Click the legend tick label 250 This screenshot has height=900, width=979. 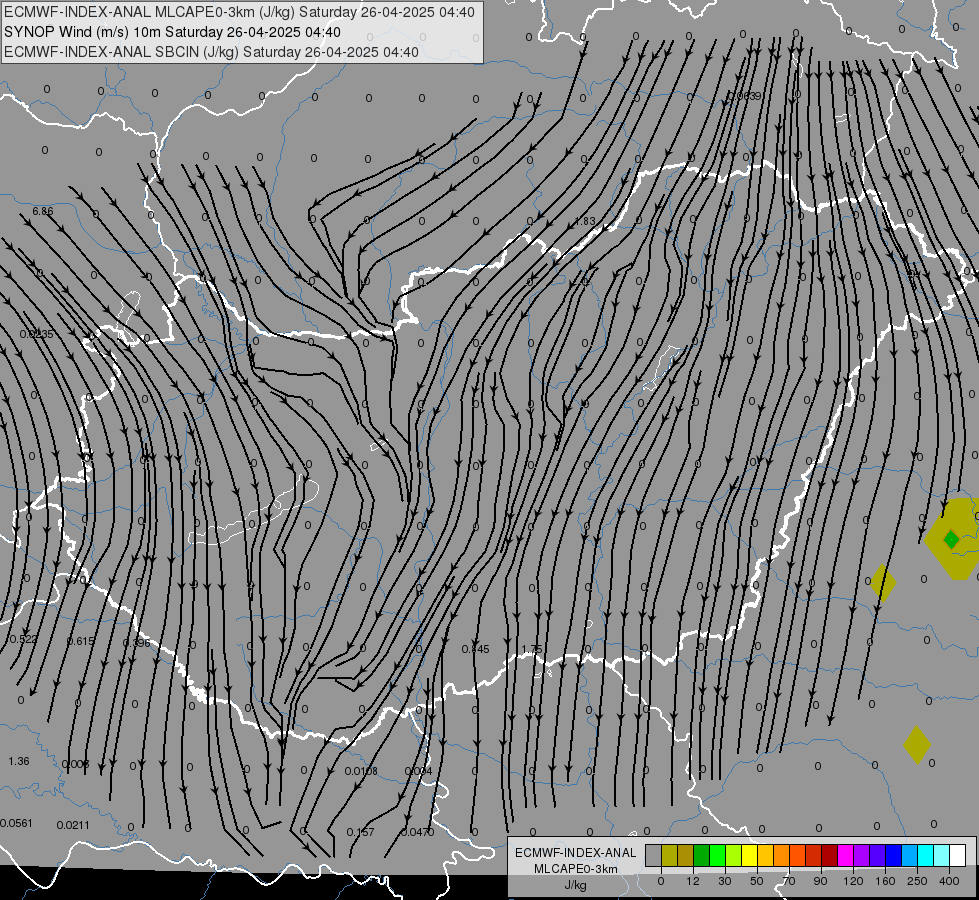click(x=917, y=881)
